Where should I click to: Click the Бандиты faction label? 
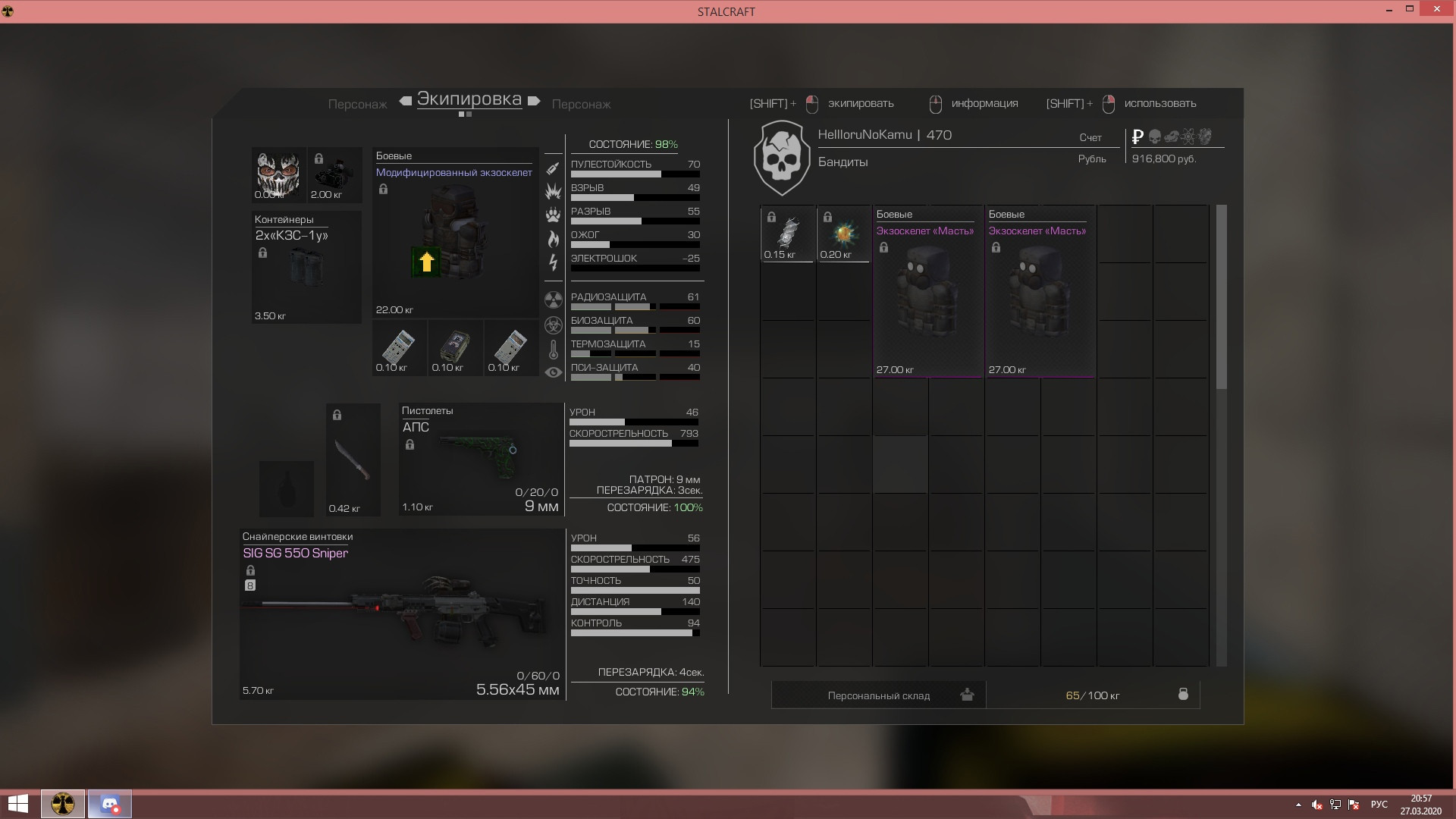pos(843,162)
